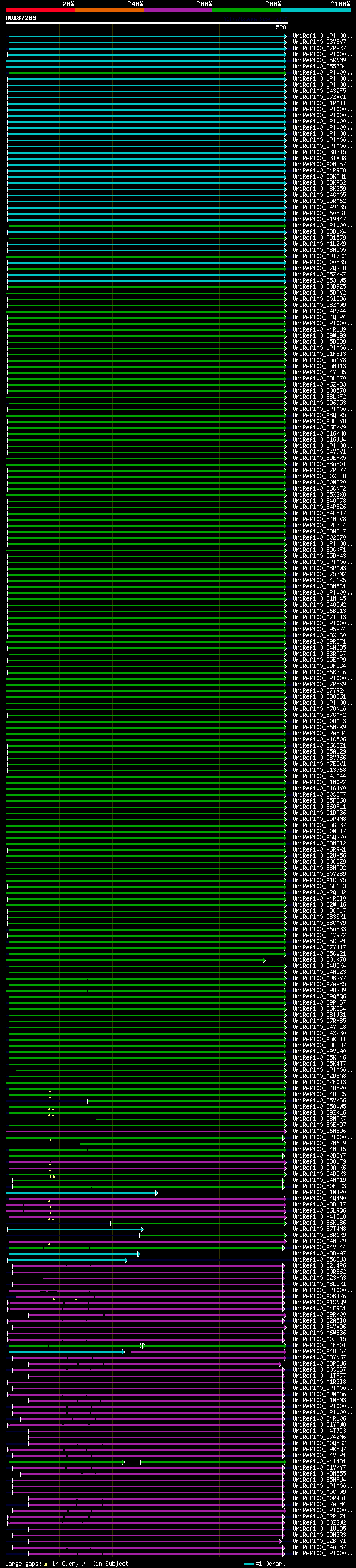Open hit UniRef100_C6LRQ6
Viewport: 356px width, 1568px height.
[319, 1211]
